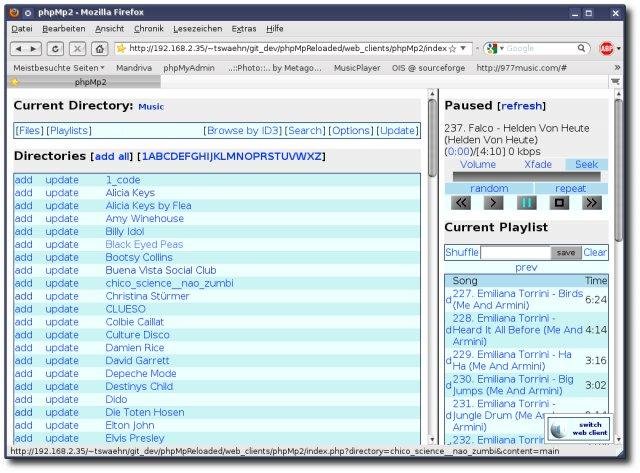640x473 pixels.
Task: Click the search magnifier icon
Action: click(581, 49)
